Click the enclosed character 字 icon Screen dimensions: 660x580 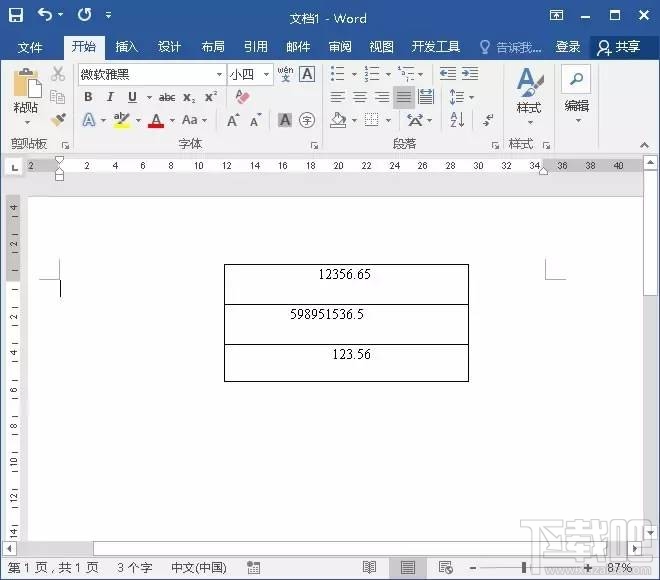(307, 120)
